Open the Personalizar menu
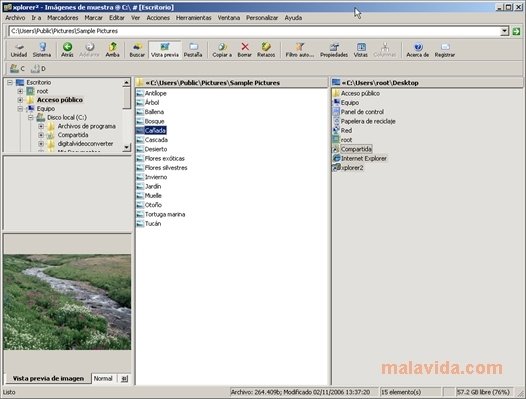The width and height of the screenshot is (526, 399). (x=262, y=18)
